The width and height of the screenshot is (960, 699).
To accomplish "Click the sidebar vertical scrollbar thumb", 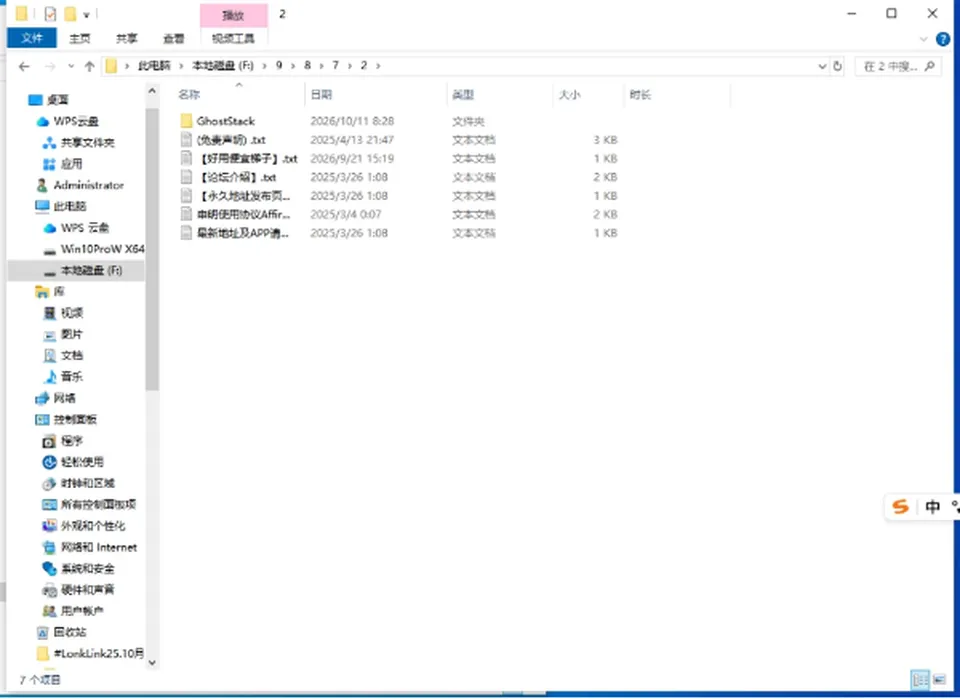I will pos(152,250).
